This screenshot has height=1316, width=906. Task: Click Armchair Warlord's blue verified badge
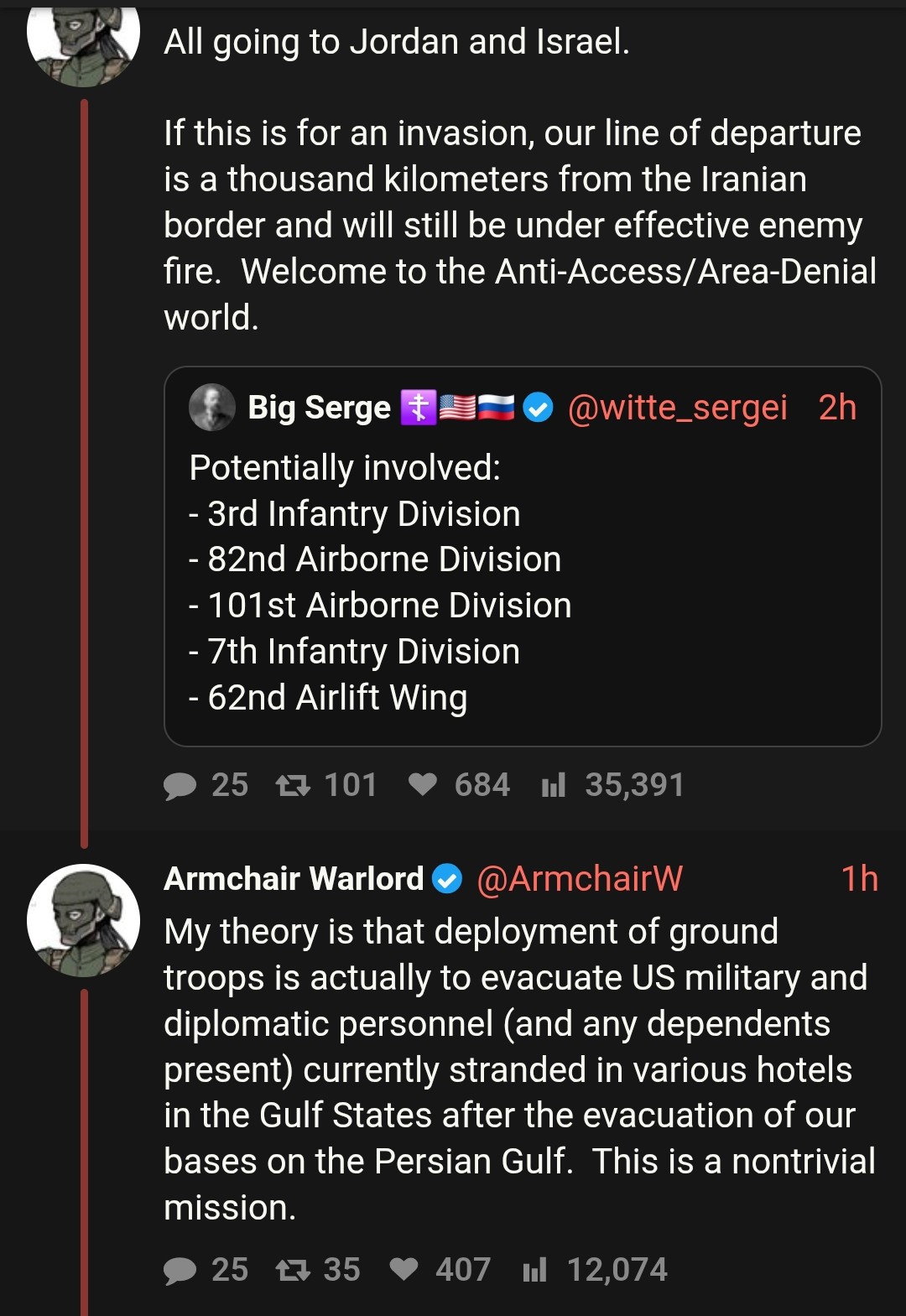(447, 879)
